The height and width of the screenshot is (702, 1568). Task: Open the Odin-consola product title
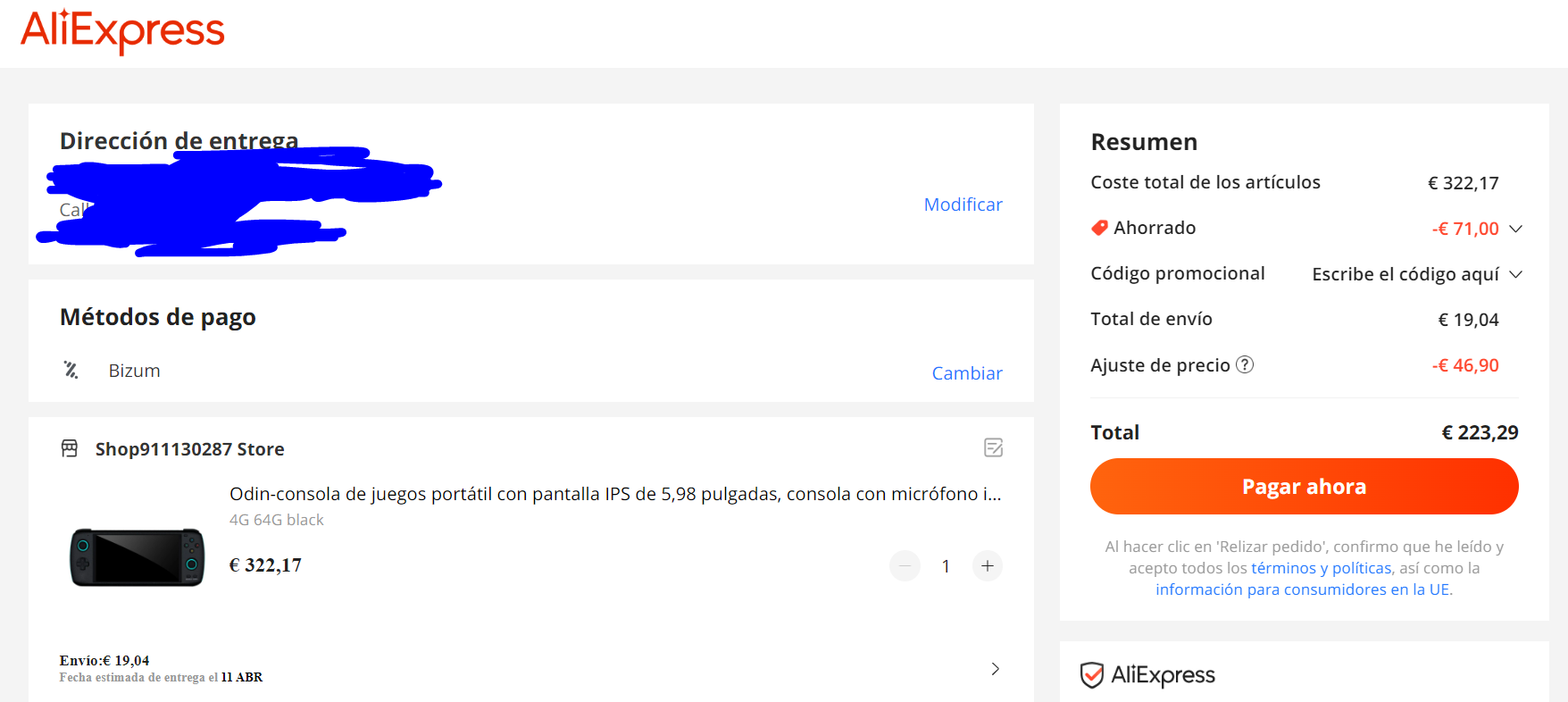(614, 494)
